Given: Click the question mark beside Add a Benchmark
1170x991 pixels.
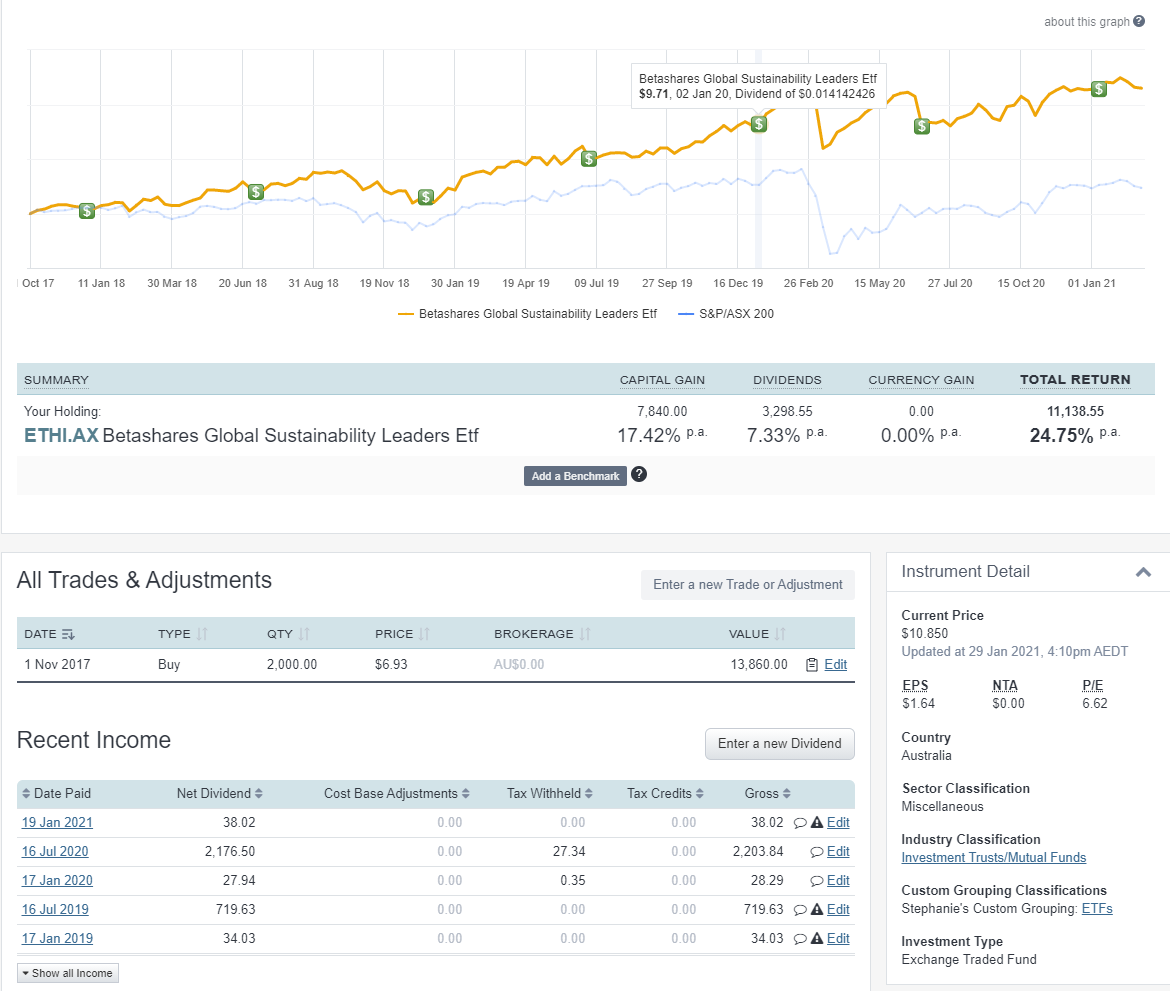Looking at the screenshot, I should point(639,475).
